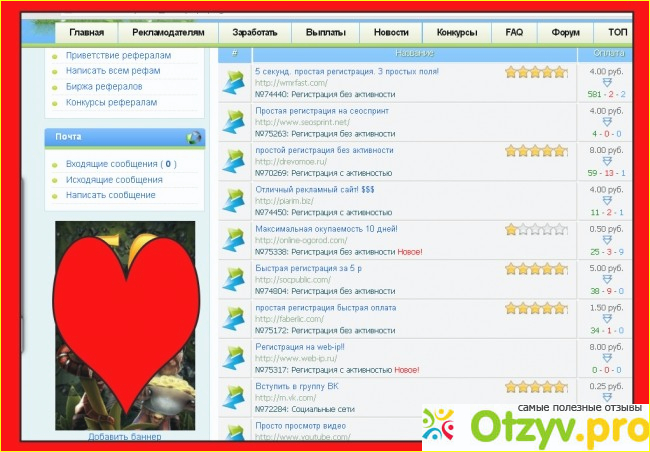This screenshot has height=452, width=650.
Task: Expand details arrow under 4.00 руб. first task
Action: point(606,83)
